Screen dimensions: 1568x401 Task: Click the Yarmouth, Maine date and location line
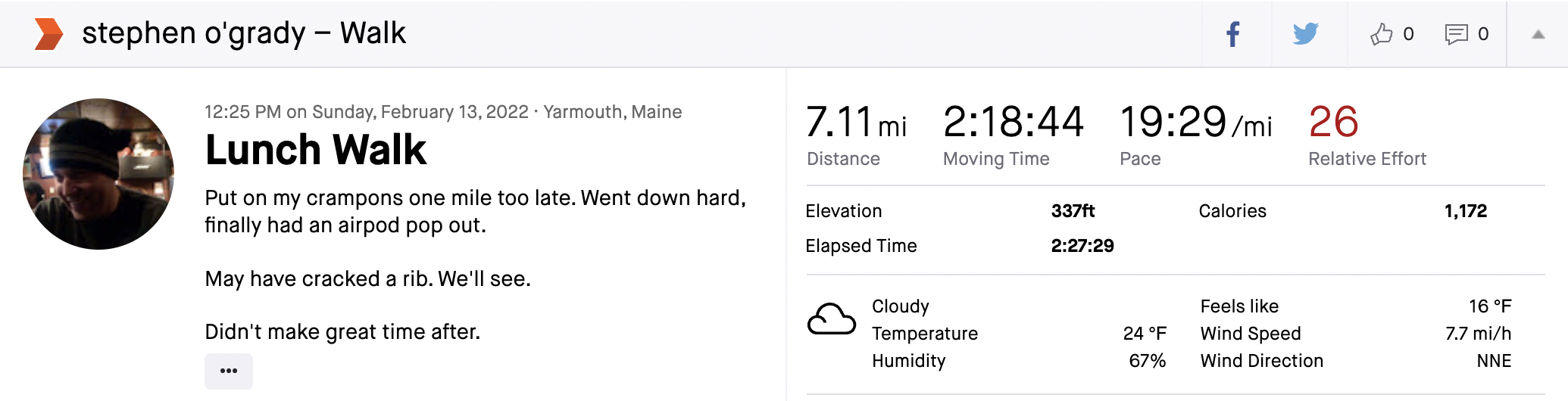[443, 112]
